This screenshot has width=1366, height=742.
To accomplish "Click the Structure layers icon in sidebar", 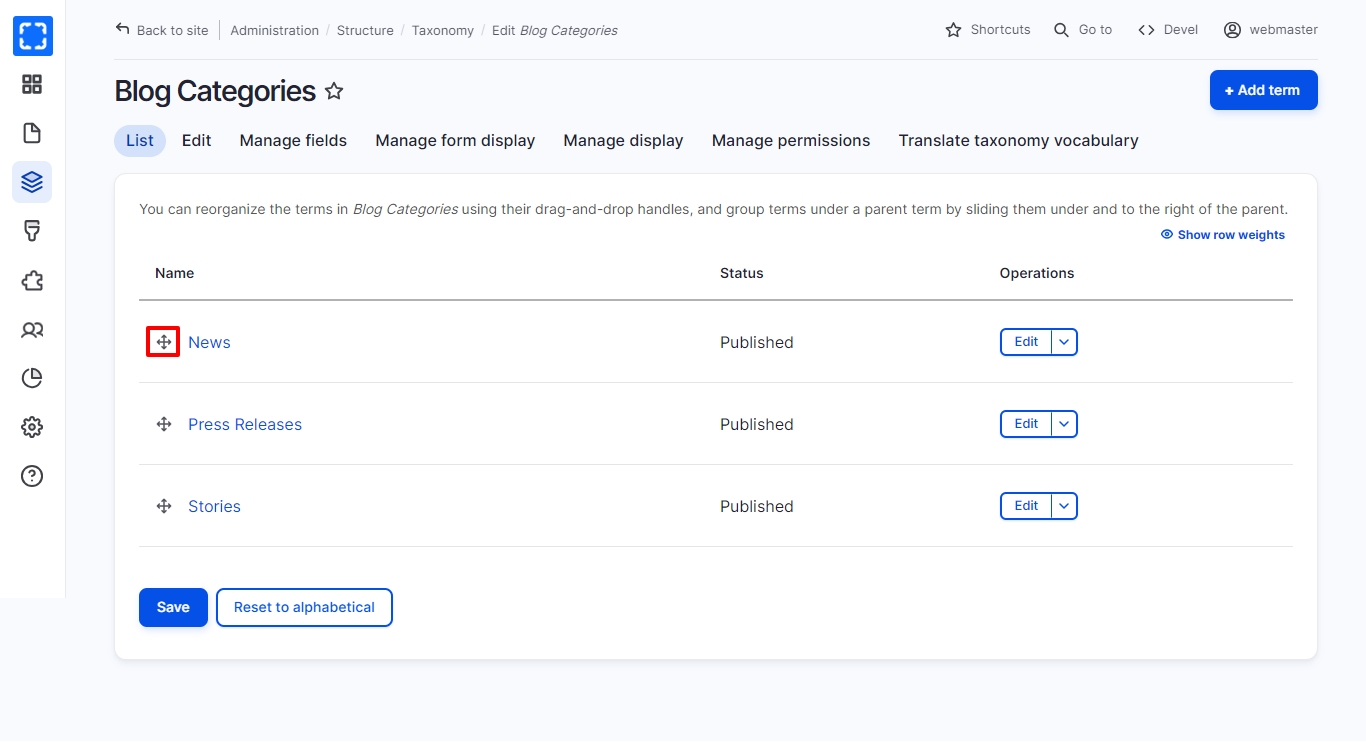I will click(32, 182).
